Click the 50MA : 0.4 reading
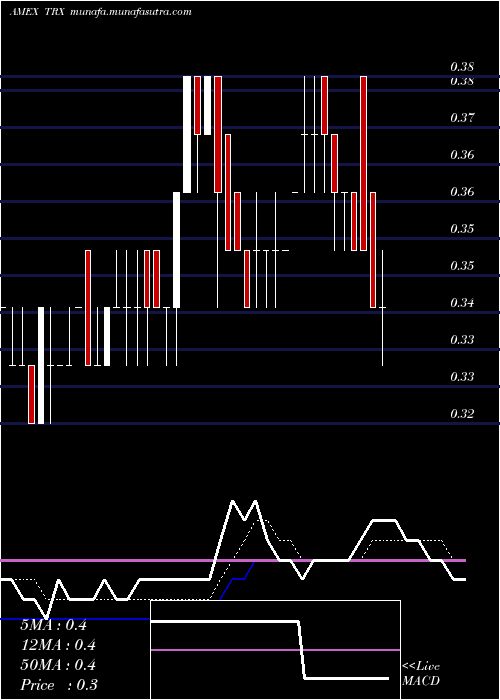 (x=58, y=665)
